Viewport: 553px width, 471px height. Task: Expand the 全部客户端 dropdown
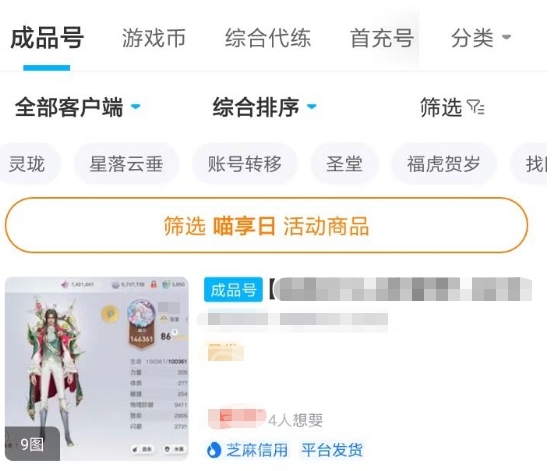tap(78, 107)
